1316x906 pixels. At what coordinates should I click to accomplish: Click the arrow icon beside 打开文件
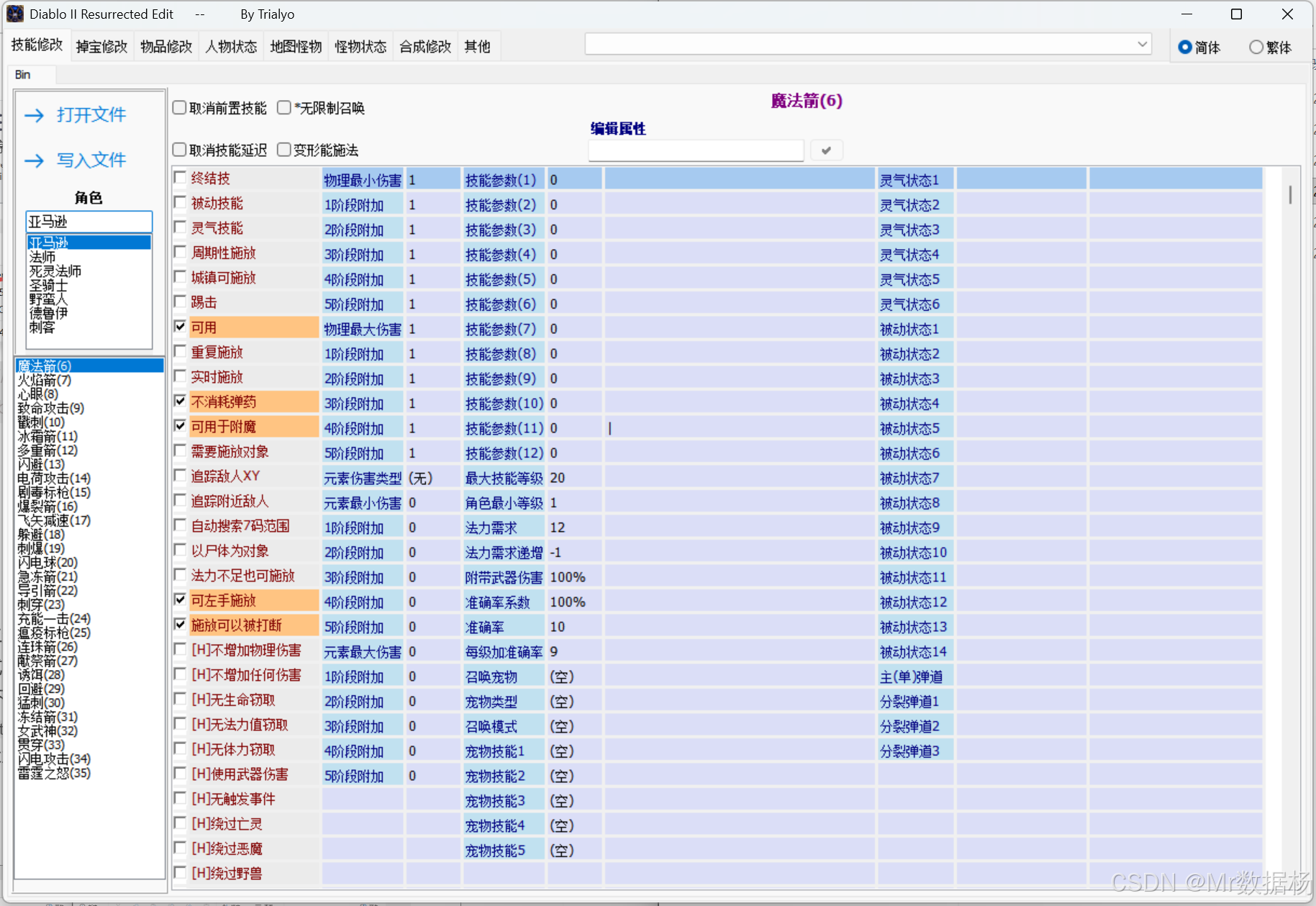(x=35, y=115)
